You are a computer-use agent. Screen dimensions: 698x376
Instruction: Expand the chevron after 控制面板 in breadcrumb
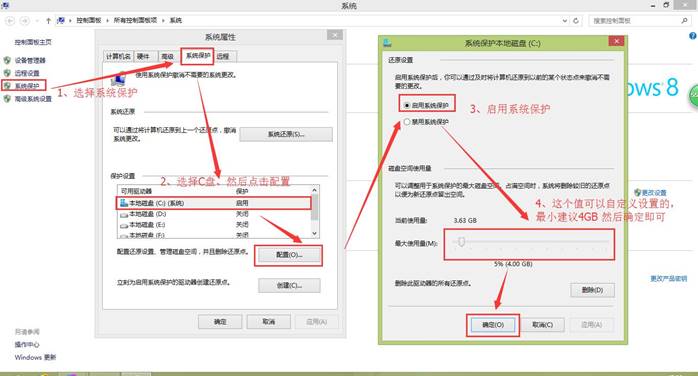tap(107, 20)
